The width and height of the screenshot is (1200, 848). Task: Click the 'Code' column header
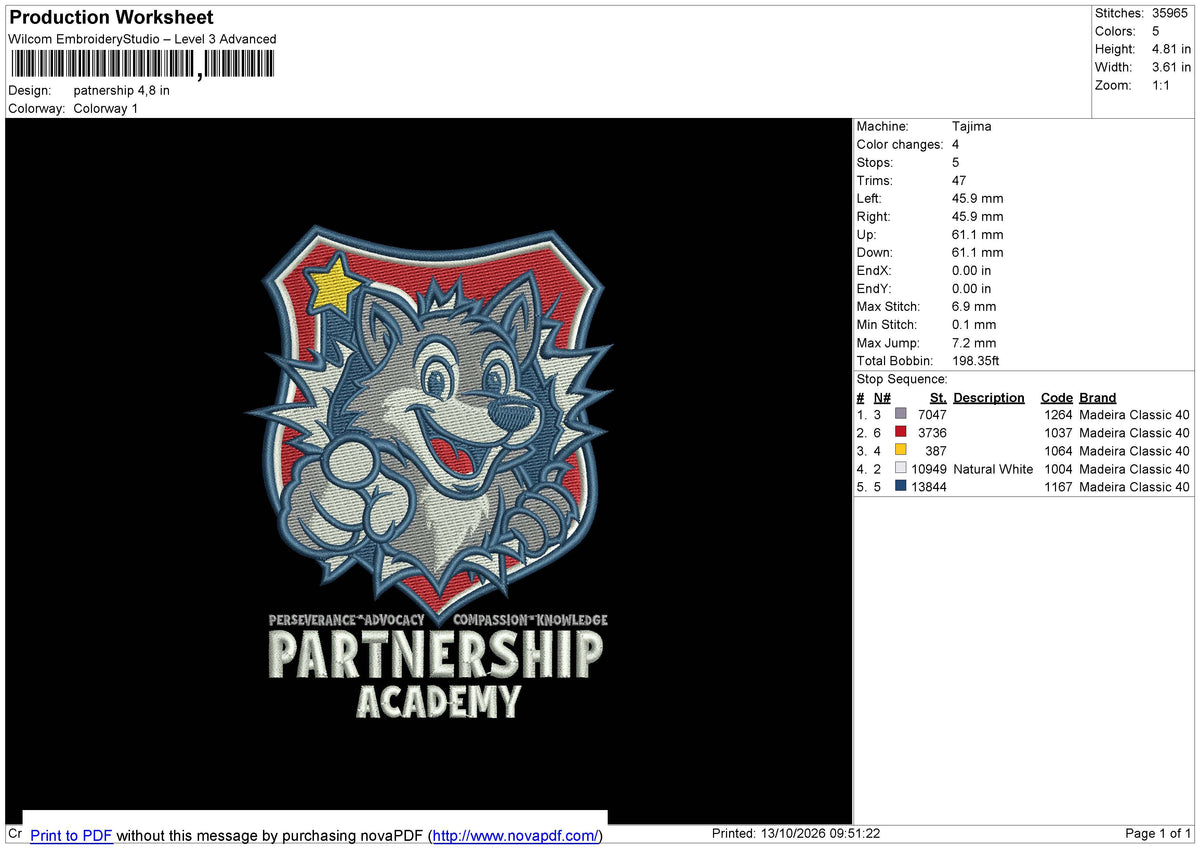tap(1056, 397)
